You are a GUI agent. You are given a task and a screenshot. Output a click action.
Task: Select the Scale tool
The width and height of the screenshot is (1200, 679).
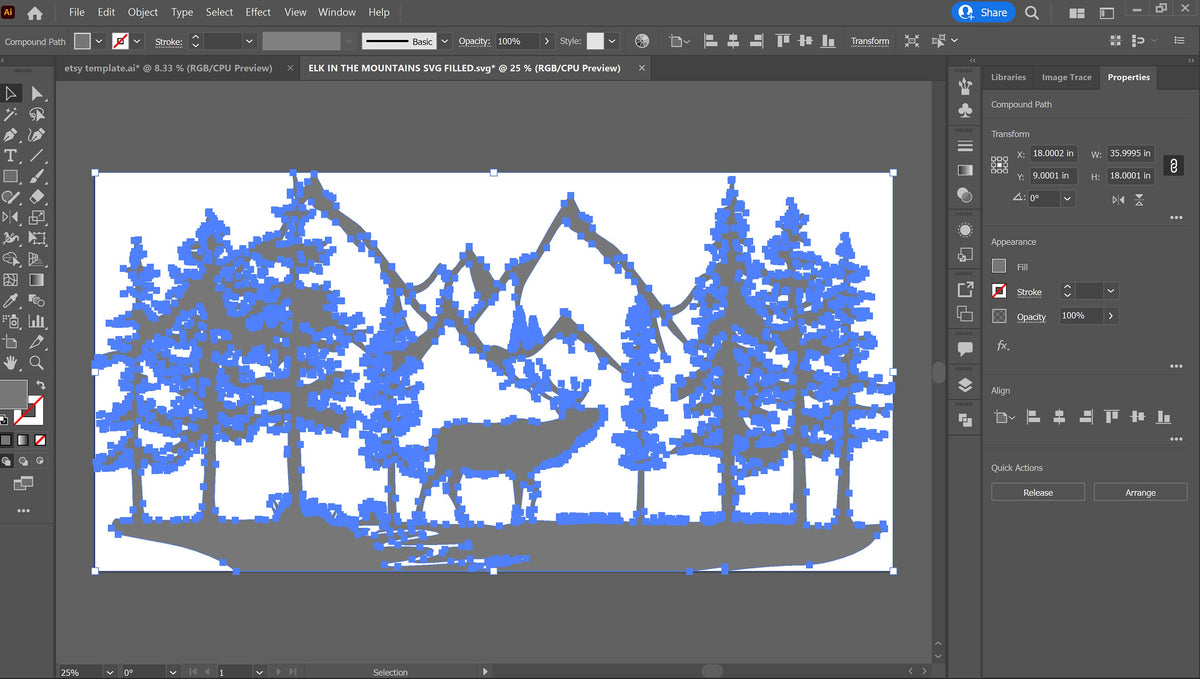(37, 217)
